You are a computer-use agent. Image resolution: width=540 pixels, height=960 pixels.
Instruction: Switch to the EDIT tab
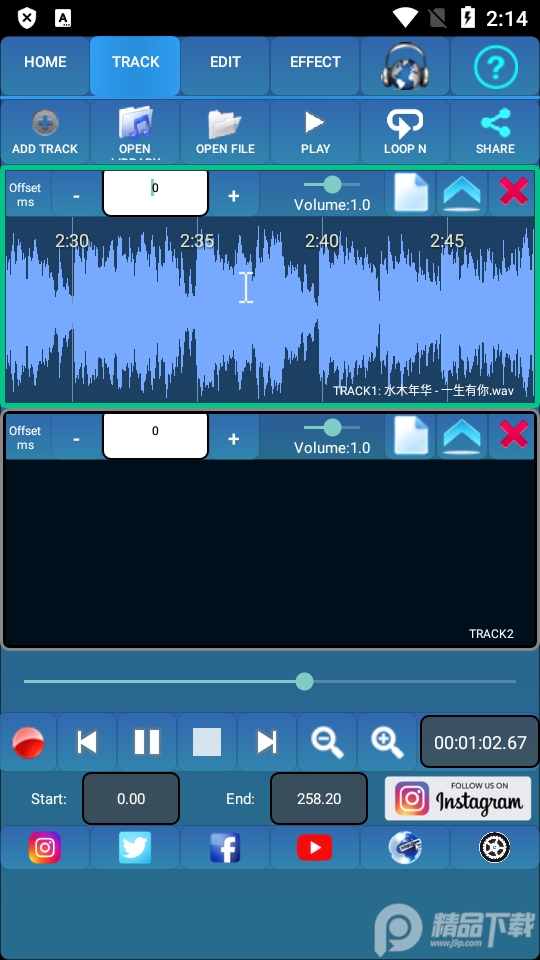[x=225, y=66]
